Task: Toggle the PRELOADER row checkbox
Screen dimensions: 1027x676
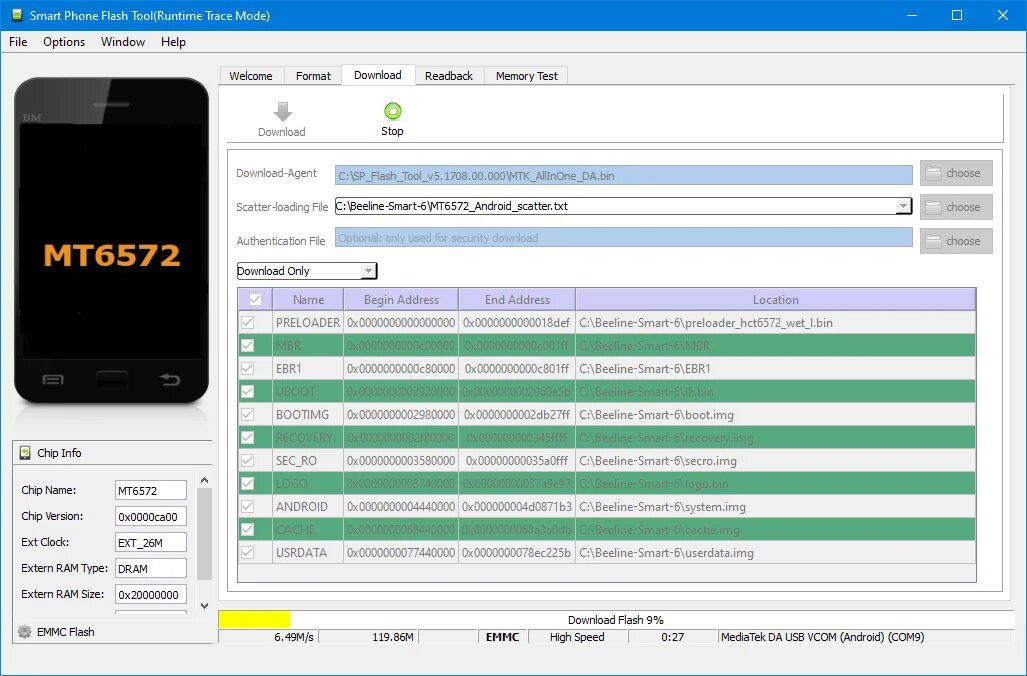Action: (248, 322)
